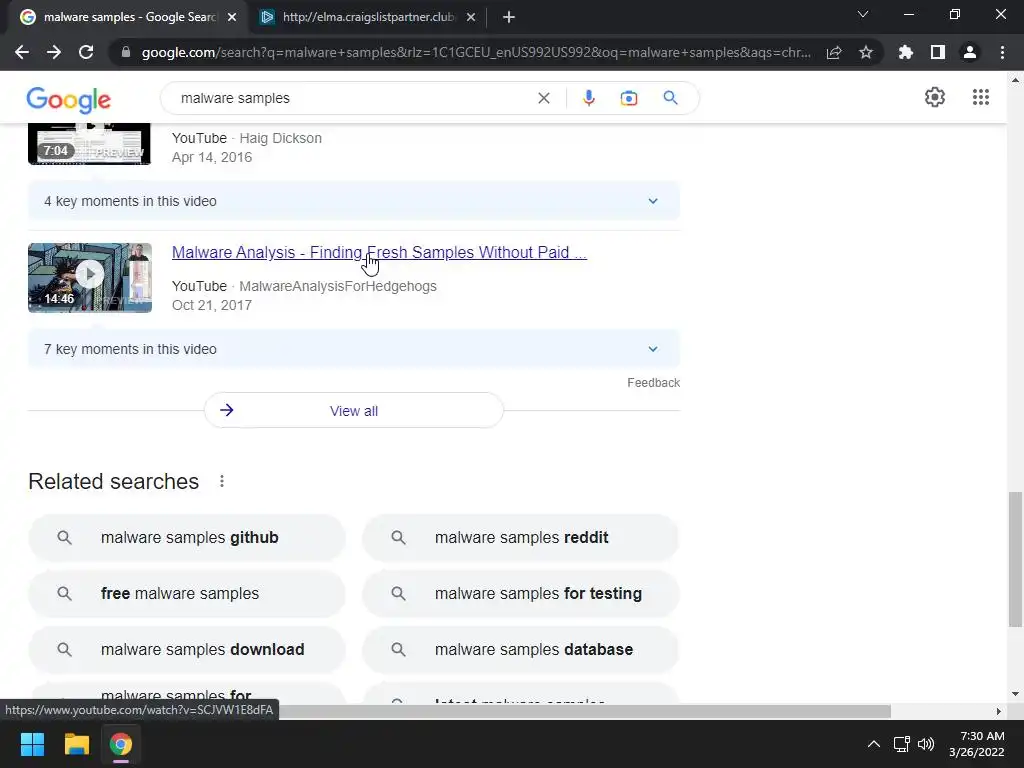Viewport: 1024px width, 768px height.
Task: Switch to the malware samples Google Search tab
Action: tap(128, 17)
